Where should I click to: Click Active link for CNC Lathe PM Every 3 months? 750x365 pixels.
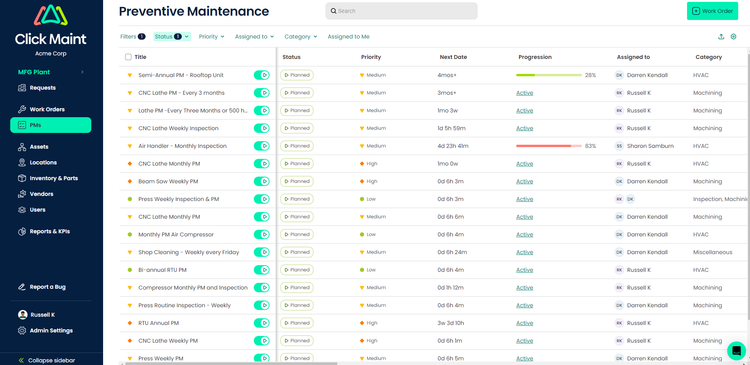(x=524, y=93)
